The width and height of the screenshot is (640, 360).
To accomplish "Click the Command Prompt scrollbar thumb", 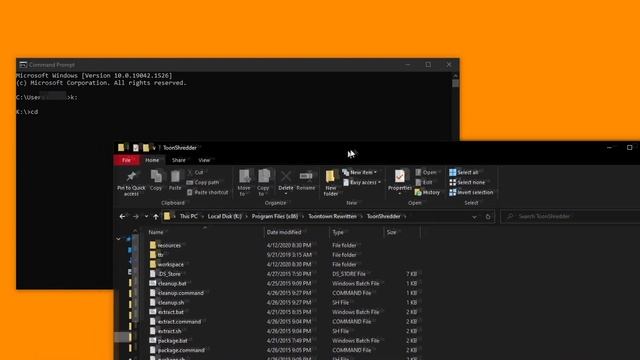I will tap(456, 83).
